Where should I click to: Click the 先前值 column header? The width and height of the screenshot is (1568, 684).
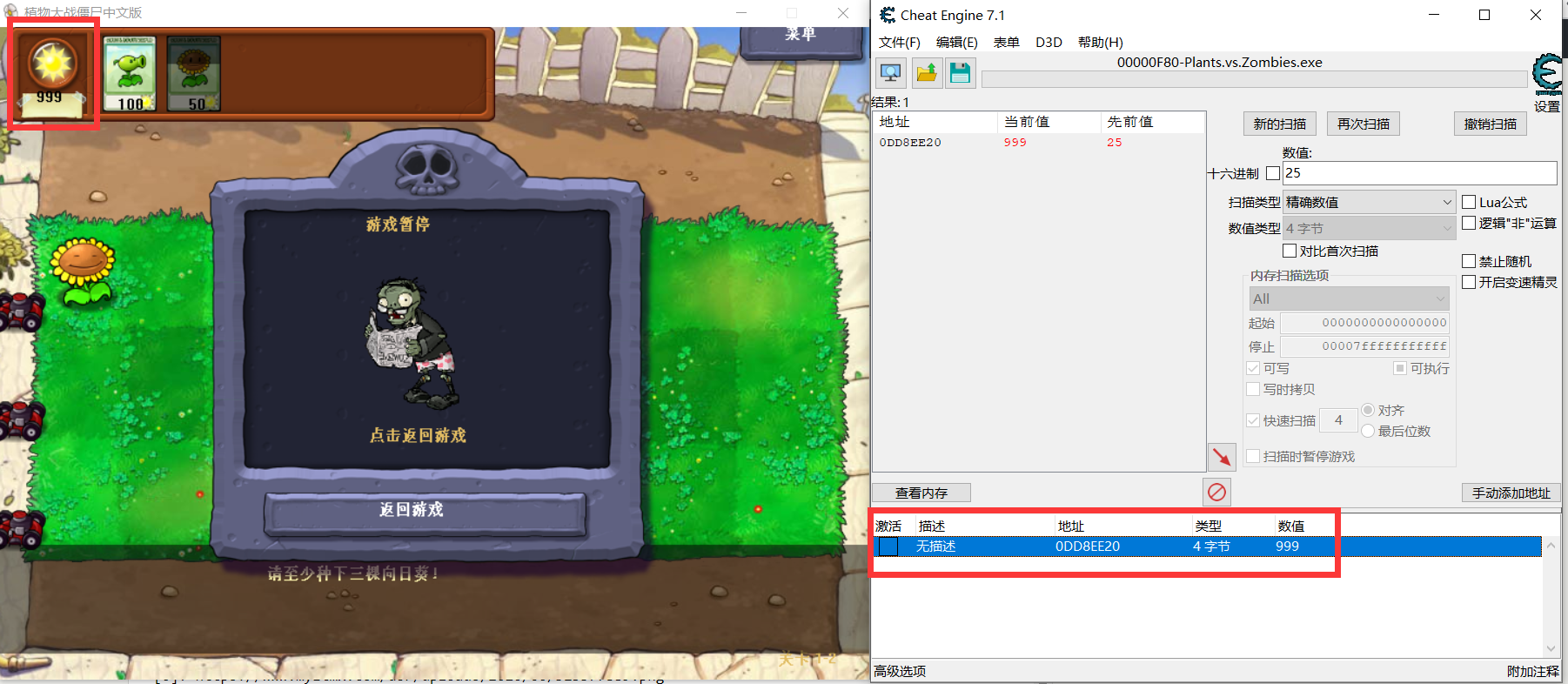[1153, 122]
